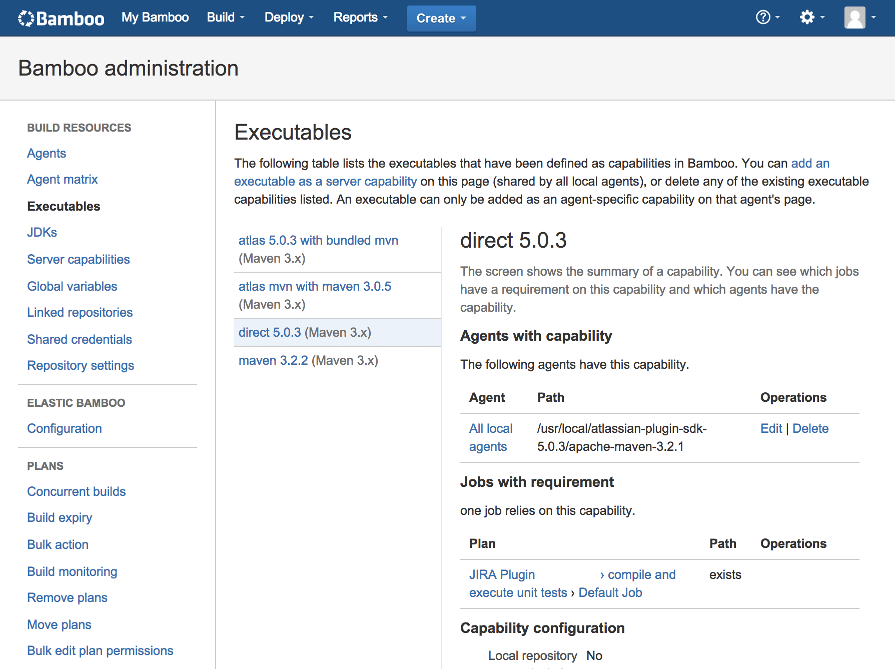Expand the Build dropdown menu
Screen dimensions: 895x669
pyautogui.click(x=225, y=18)
